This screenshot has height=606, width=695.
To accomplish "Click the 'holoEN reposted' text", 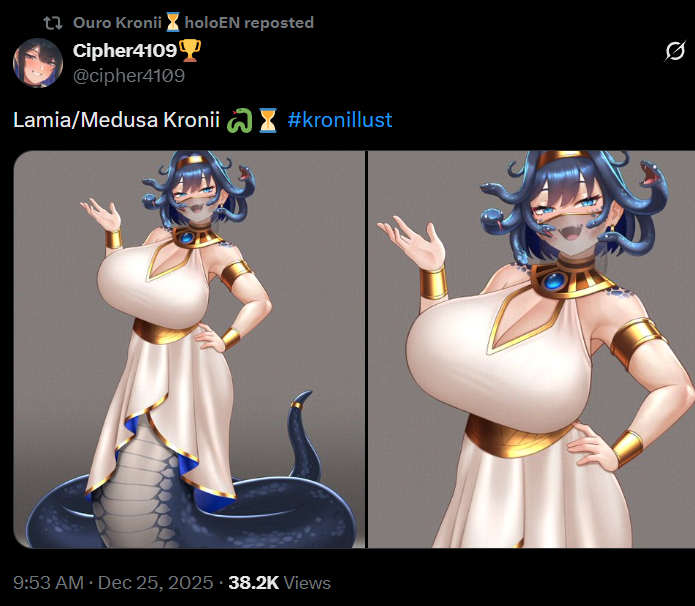I will point(249,23).
